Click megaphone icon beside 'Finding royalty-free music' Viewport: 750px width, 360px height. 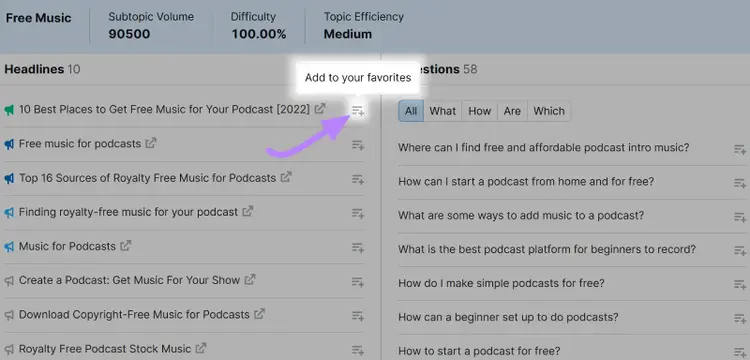coord(9,213)
